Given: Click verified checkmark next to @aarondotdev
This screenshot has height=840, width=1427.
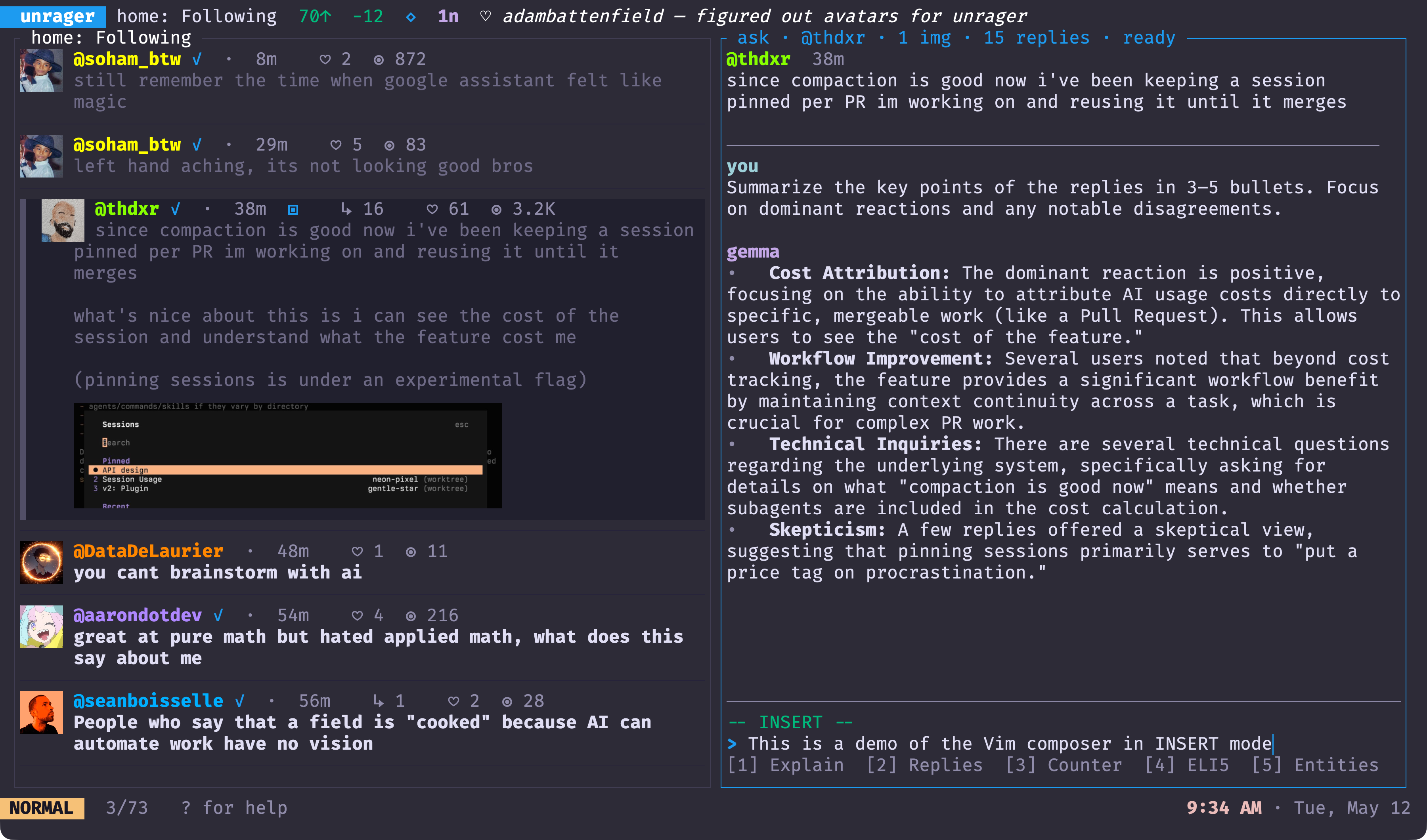Looking at the screenshot, I should tap(218, 615).
